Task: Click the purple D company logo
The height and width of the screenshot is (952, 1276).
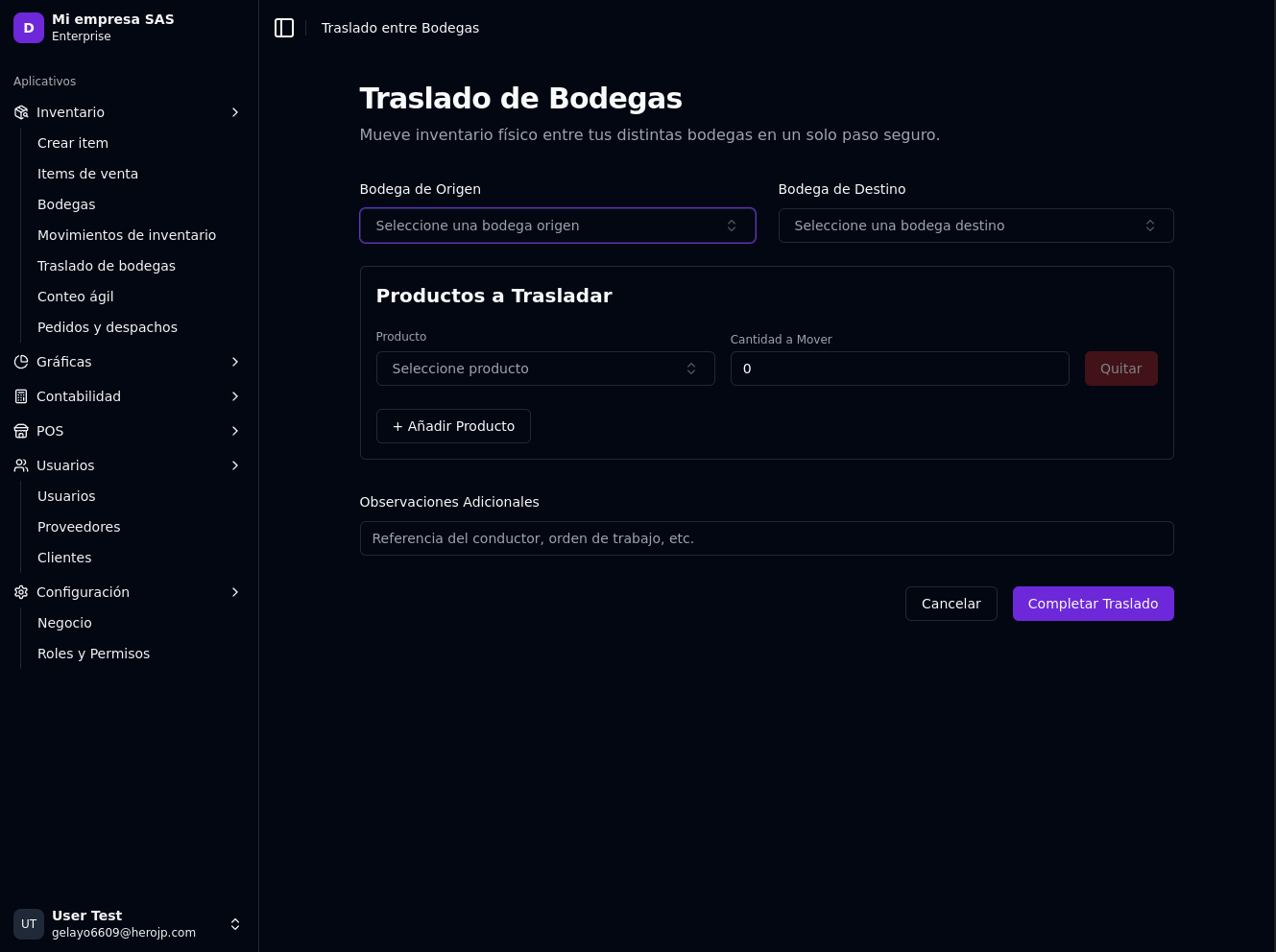Action: click(29, 28)
